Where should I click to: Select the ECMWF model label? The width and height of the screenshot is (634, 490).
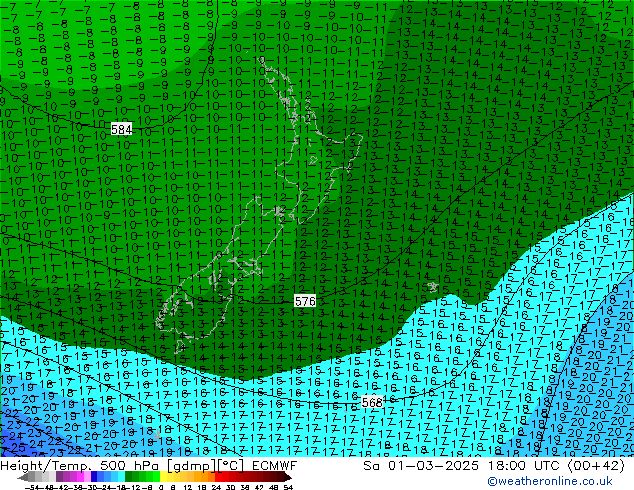point(268,466)
